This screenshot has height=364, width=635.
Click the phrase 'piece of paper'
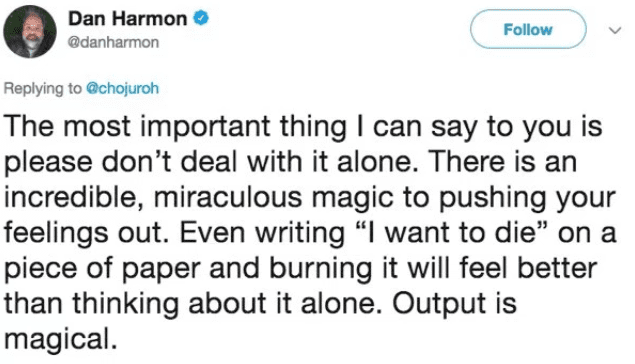[x=102, y=269]
